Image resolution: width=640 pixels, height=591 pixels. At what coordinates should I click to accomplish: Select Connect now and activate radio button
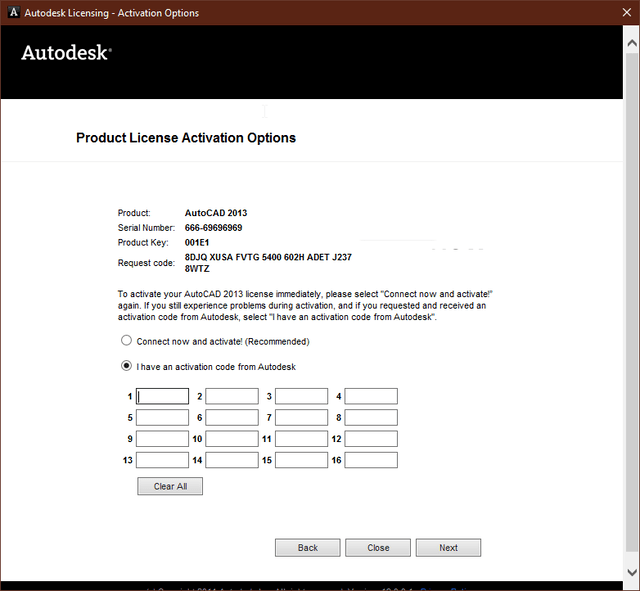127,340
